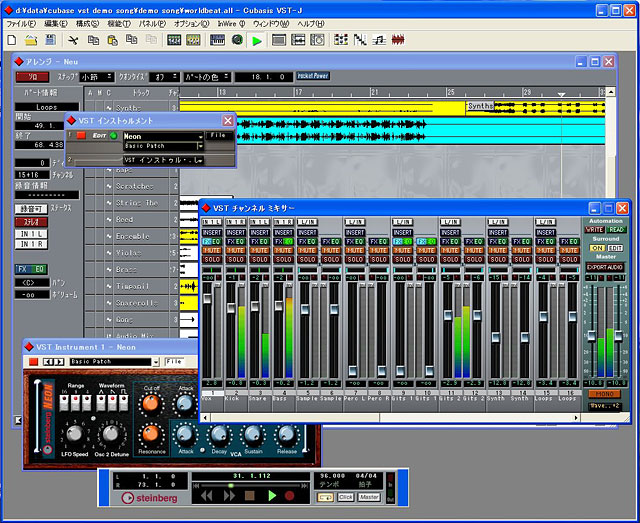
Task: Open Basic Patch dropdown in VST instrument rack
Action: 163,146
